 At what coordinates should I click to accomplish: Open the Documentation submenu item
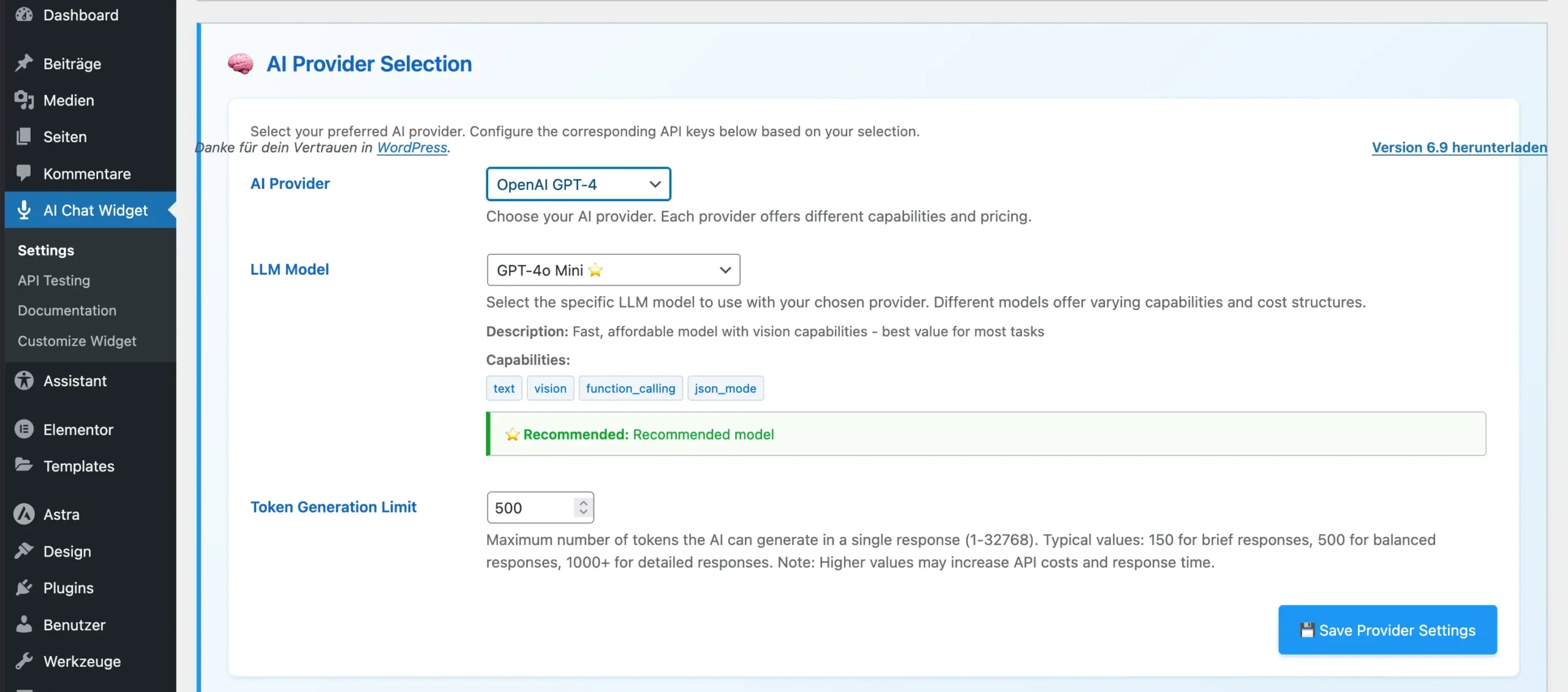(67, 310)
